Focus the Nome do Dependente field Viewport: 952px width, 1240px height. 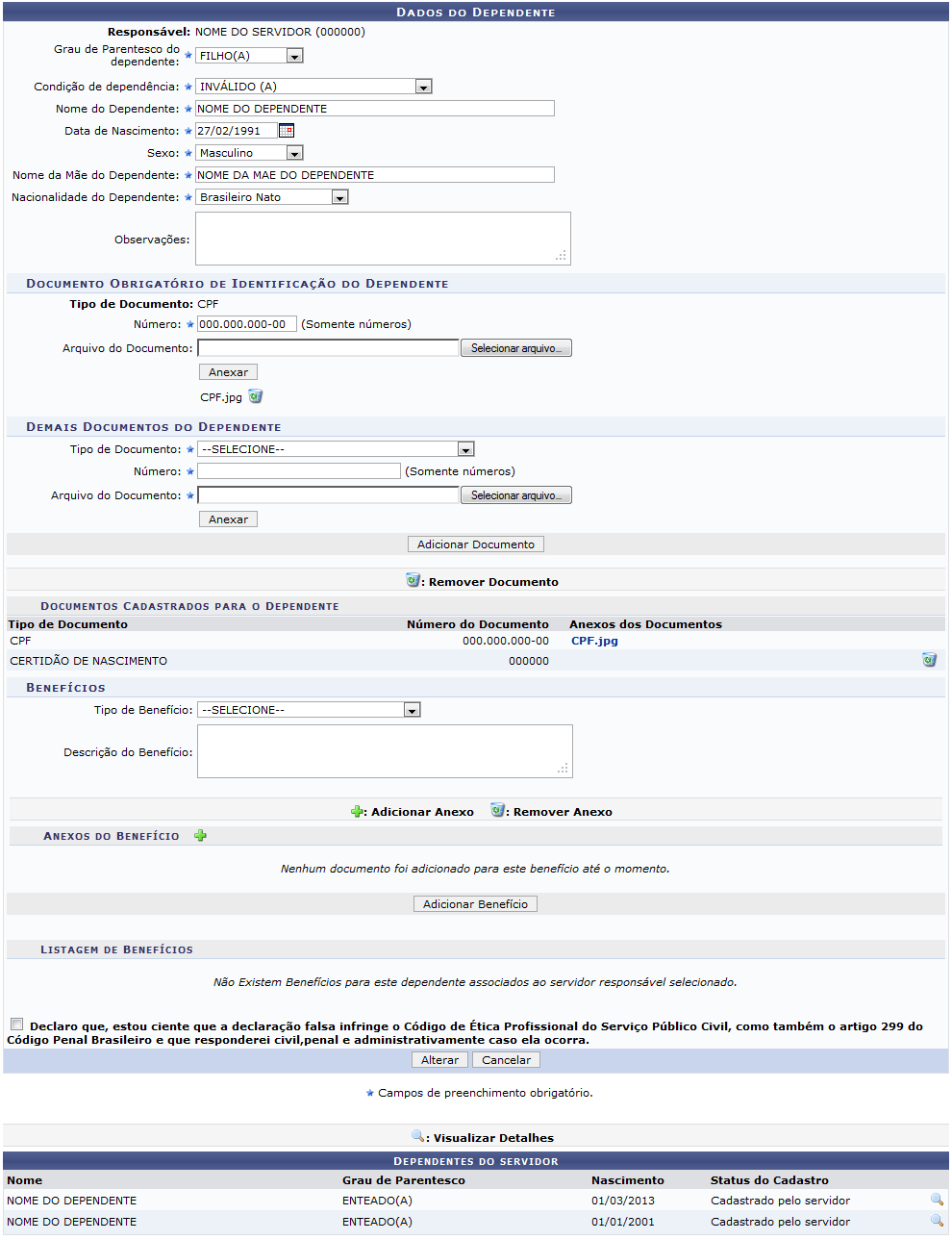[375, 109]
